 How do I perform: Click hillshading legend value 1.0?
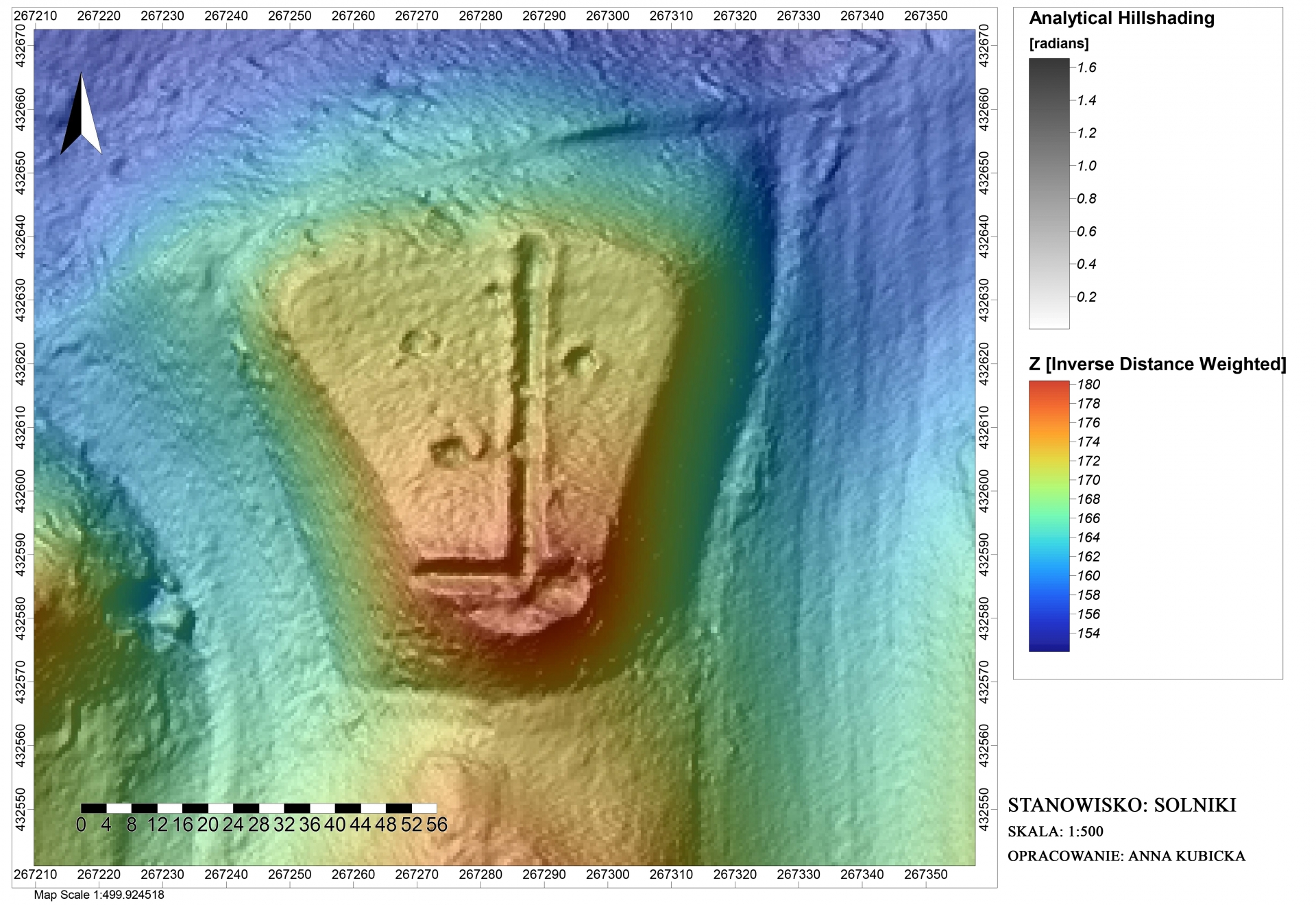[1086, 165]
